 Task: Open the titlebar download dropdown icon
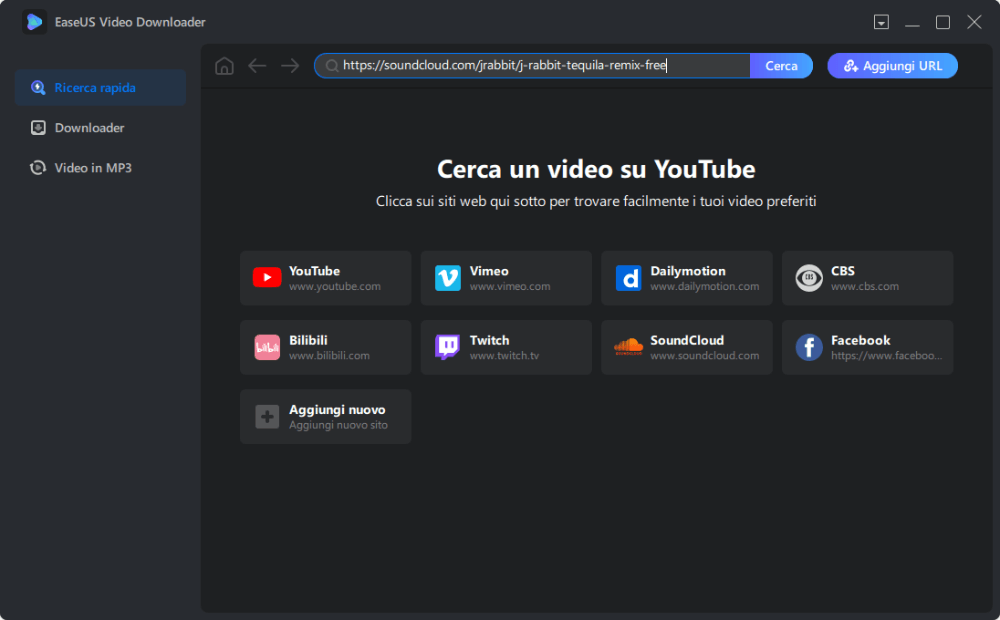pos(882,21)
